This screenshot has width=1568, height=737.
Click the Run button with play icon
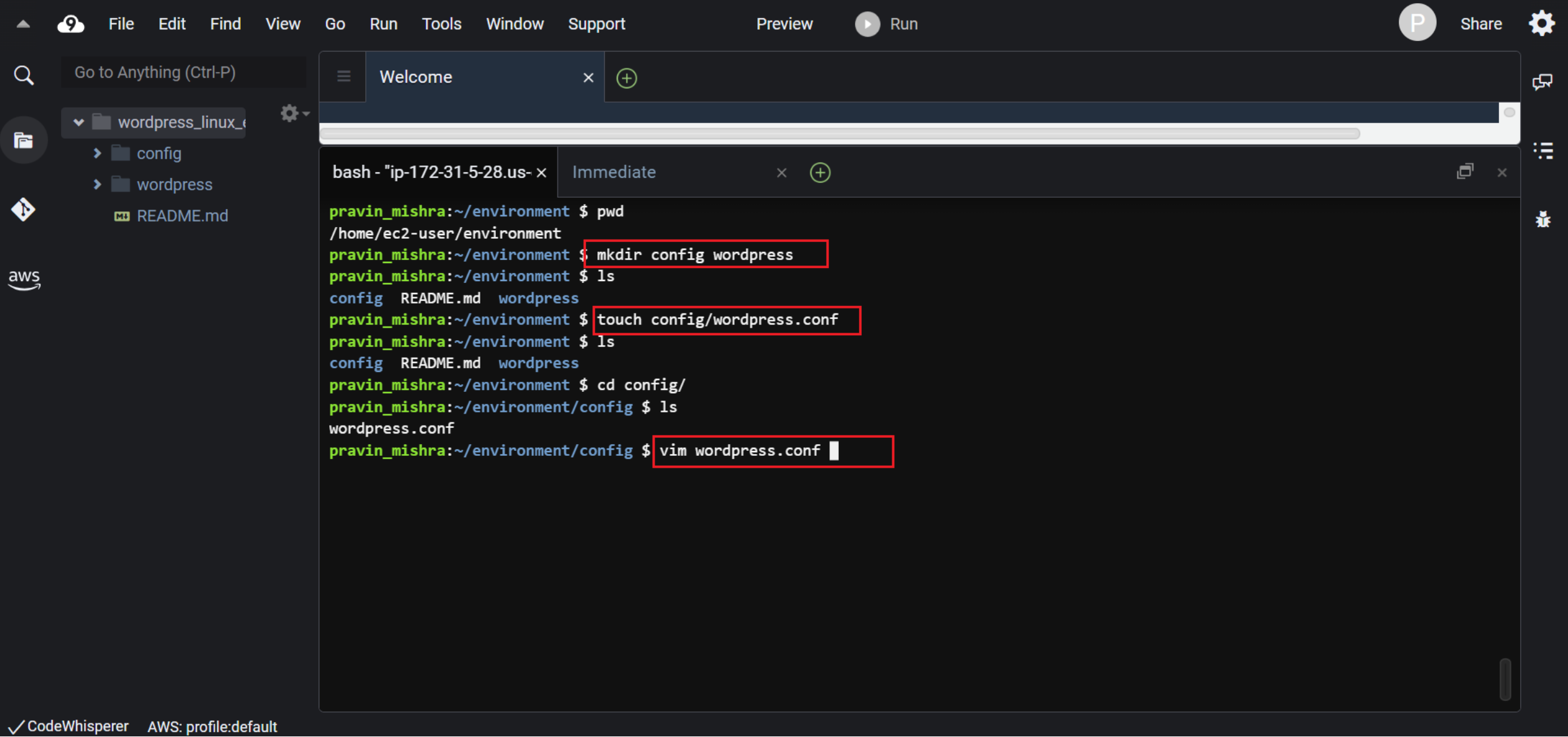tap(886, 24)
